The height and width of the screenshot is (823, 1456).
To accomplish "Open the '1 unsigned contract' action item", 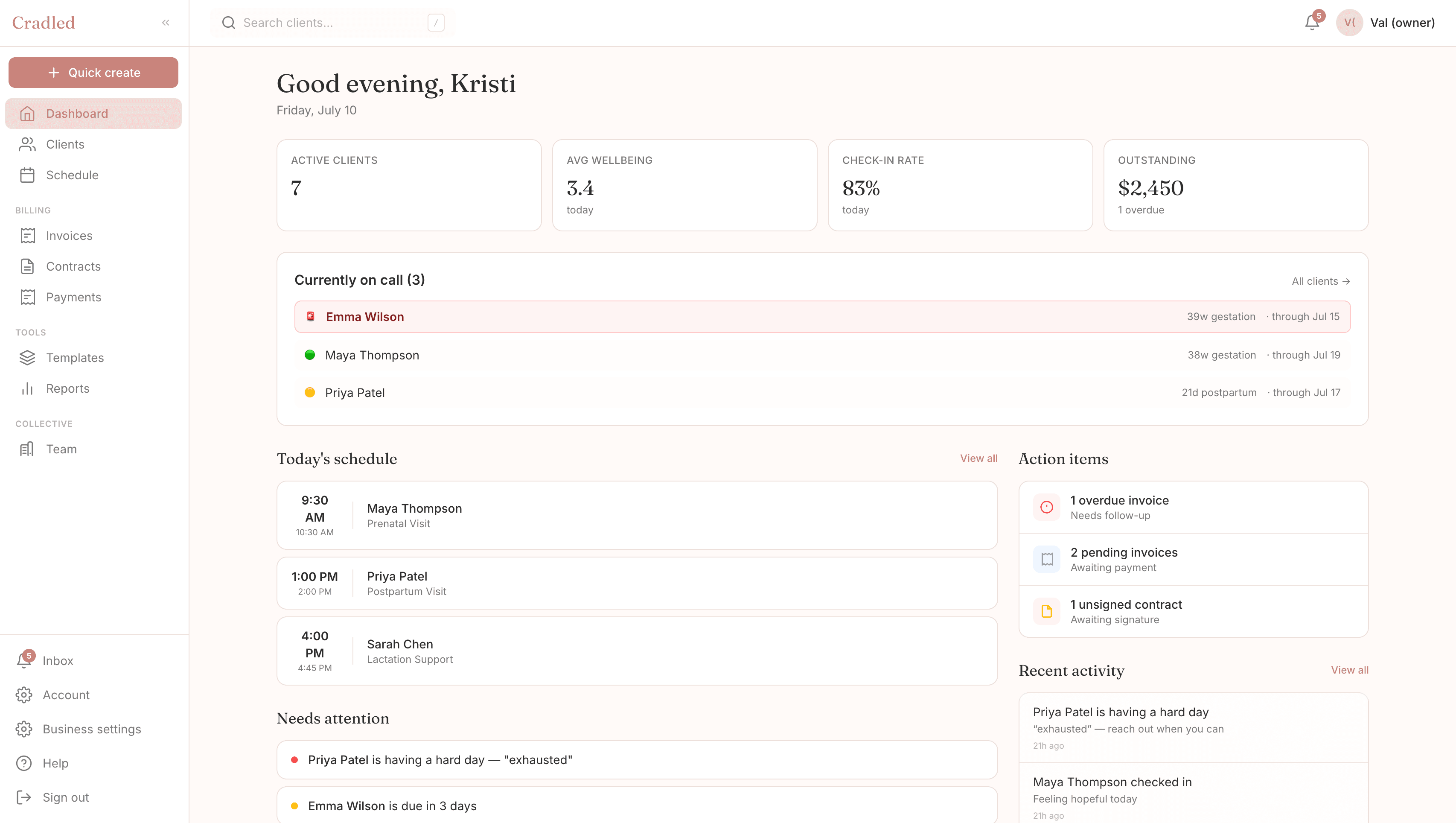I will point(1193,611).
